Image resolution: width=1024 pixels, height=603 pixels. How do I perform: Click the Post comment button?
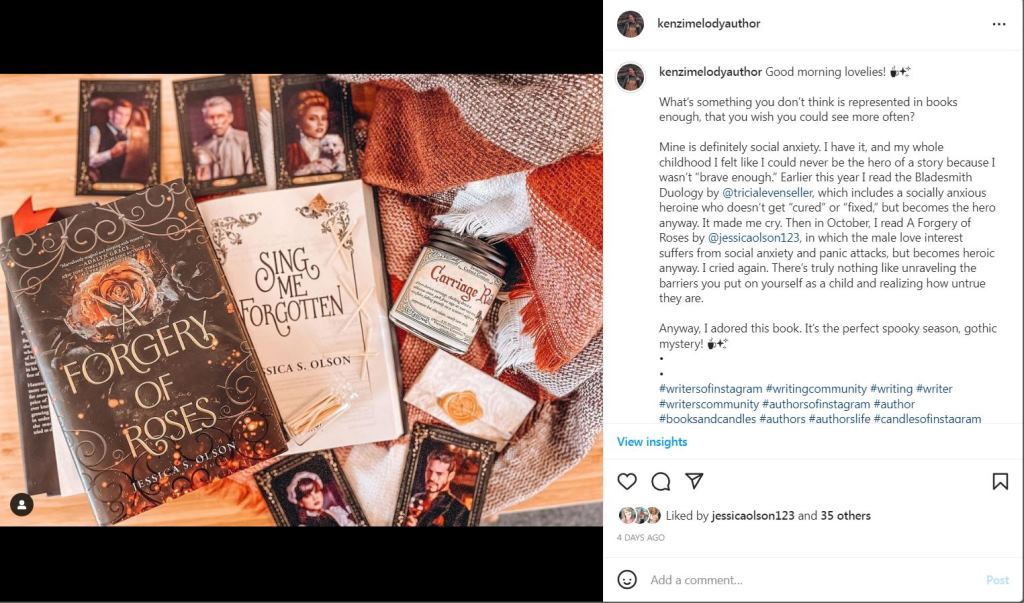997,580
